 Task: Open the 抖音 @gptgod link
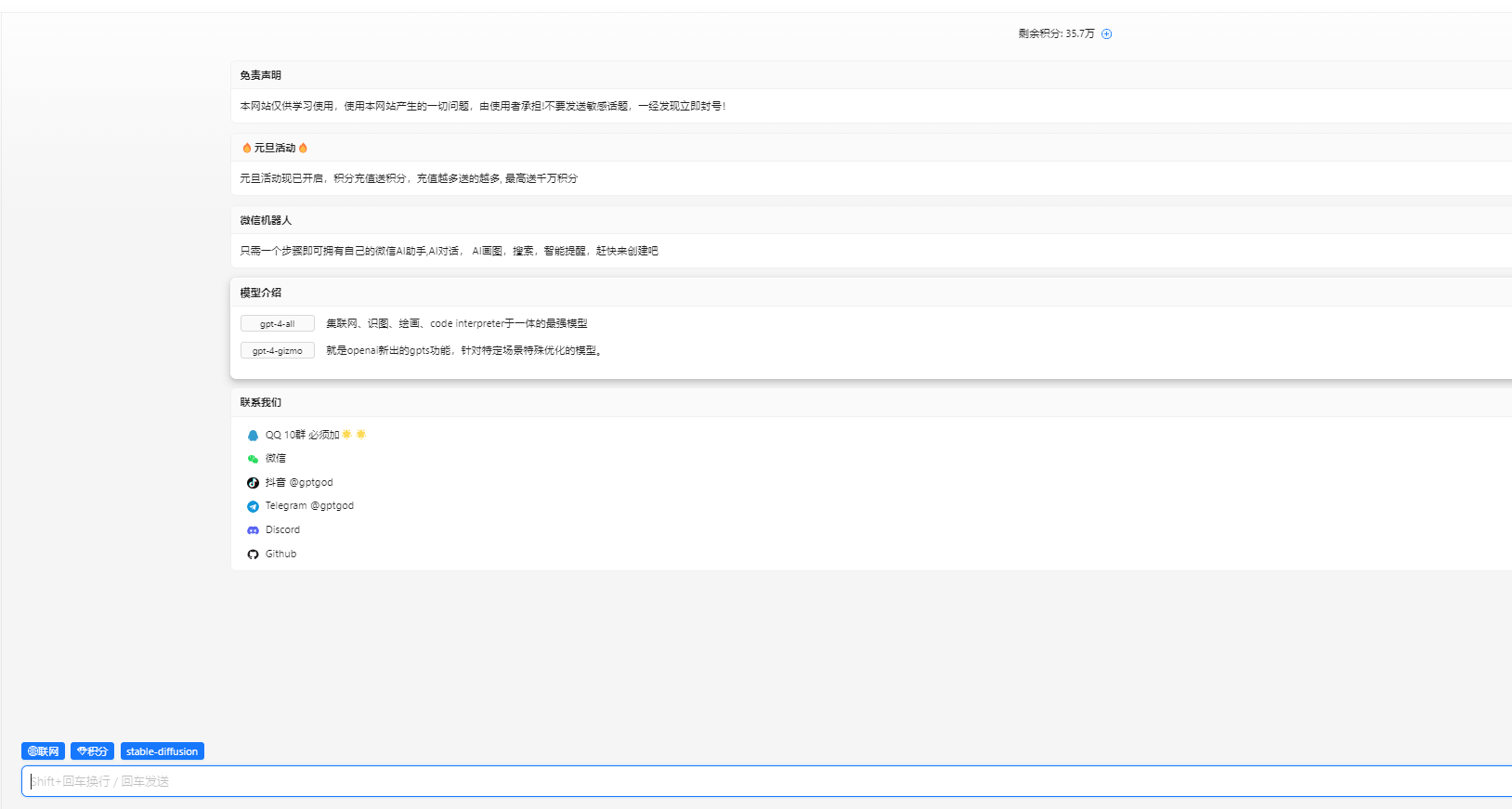(x=299, y=482)
